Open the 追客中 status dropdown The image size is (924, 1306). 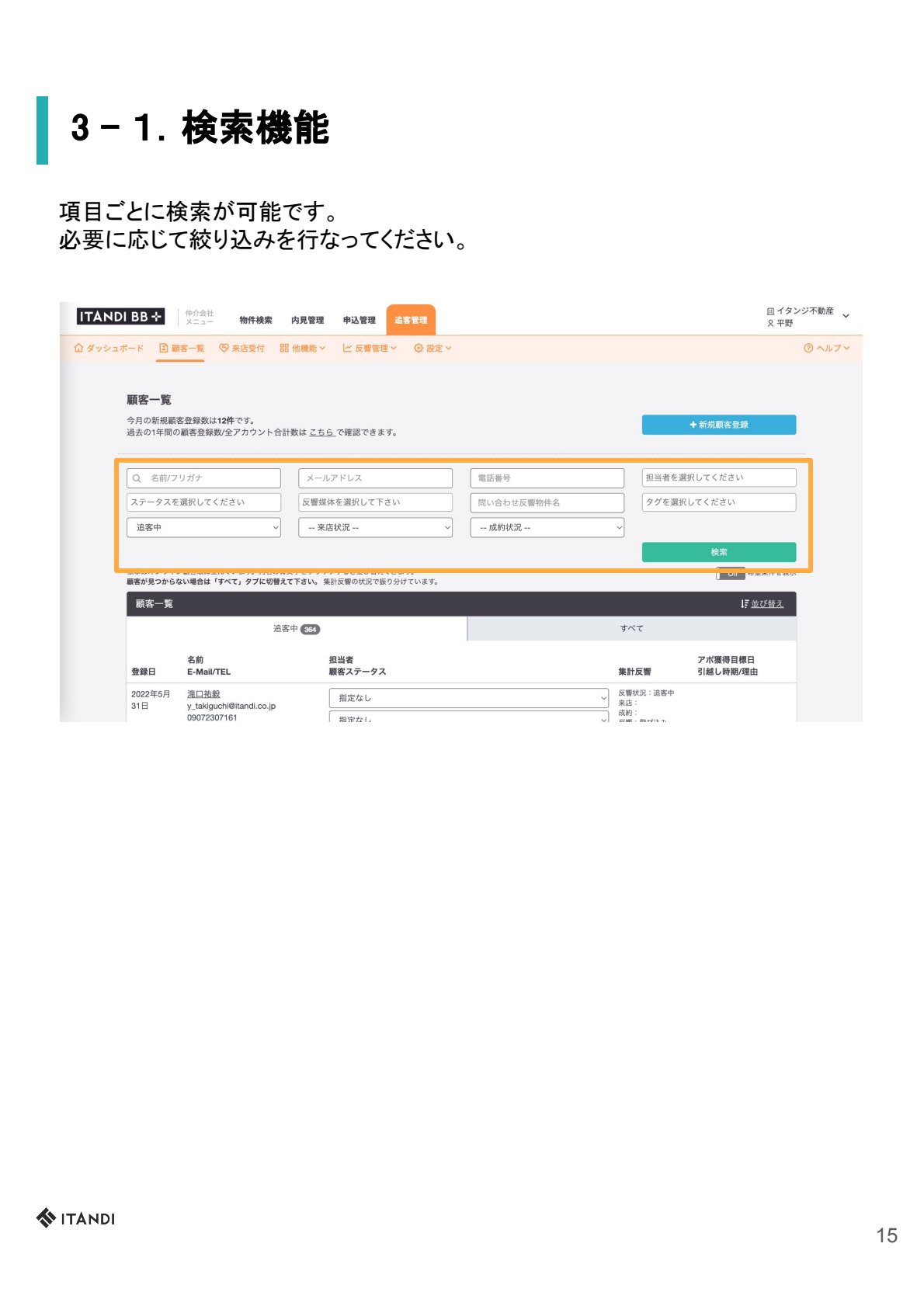[x=203, y=527]
